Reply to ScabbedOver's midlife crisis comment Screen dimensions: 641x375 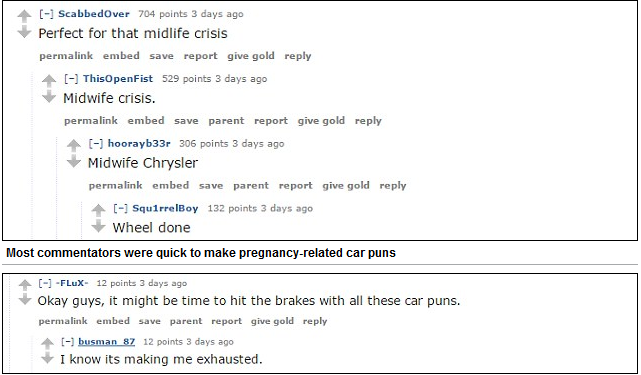298,56
